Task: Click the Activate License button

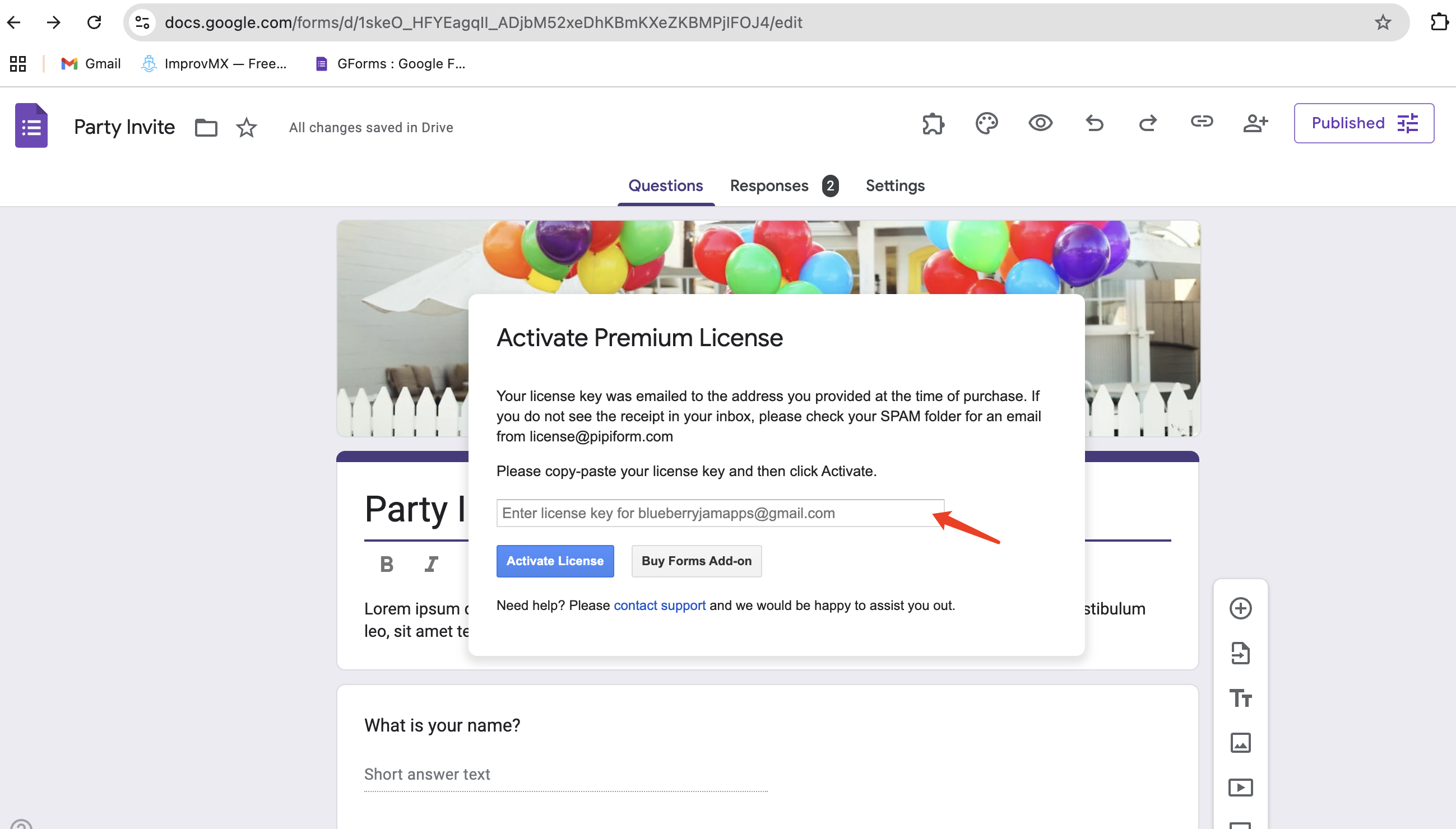Action: (x=555, y=561)
